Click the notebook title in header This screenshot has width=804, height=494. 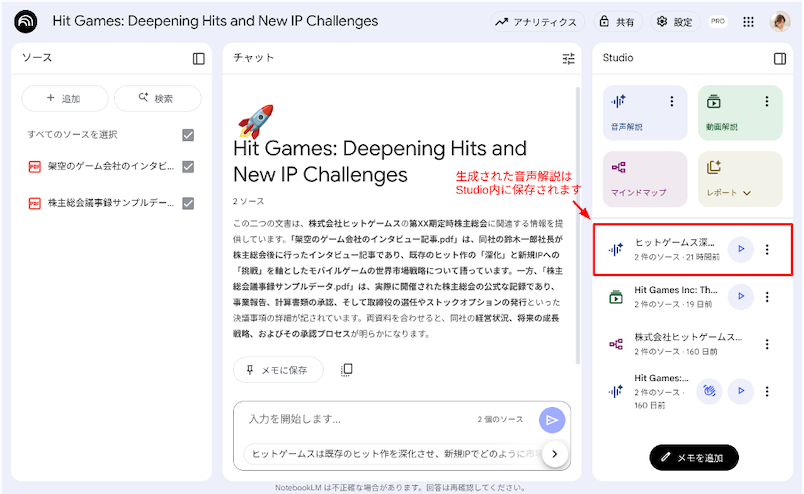[215, 21]
